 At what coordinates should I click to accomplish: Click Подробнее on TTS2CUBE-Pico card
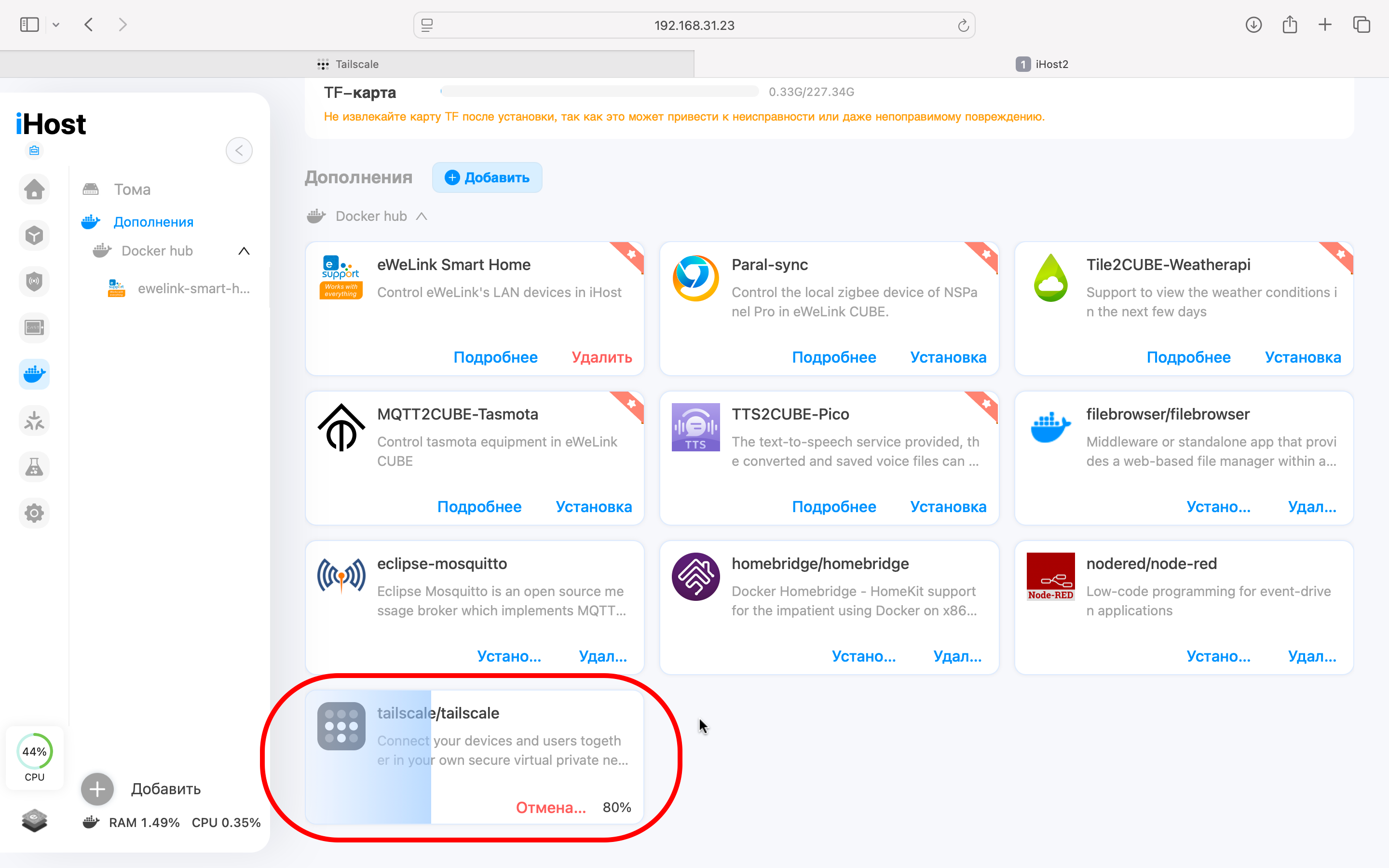(x=834, y=507)
